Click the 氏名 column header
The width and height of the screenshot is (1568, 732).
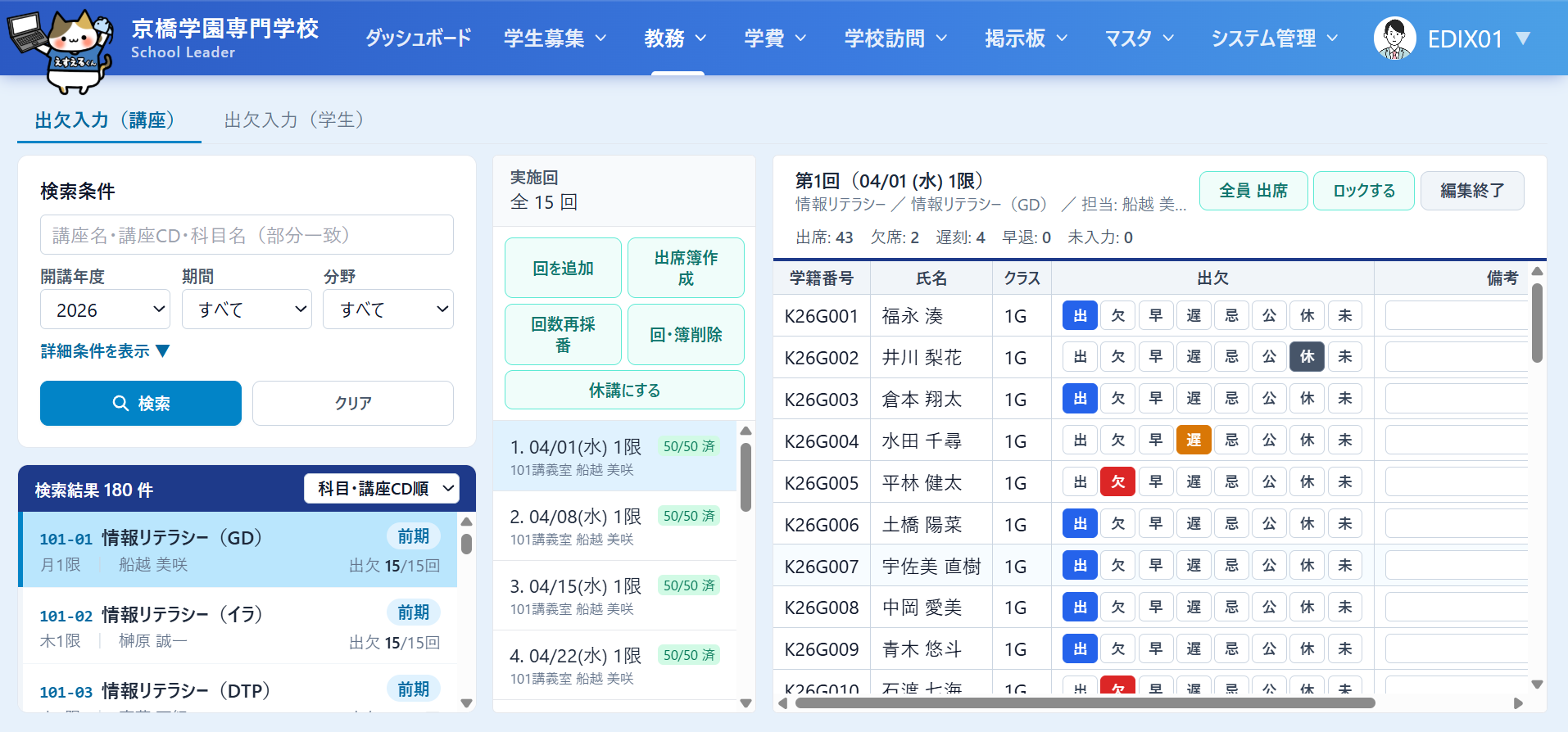(931, 278)
